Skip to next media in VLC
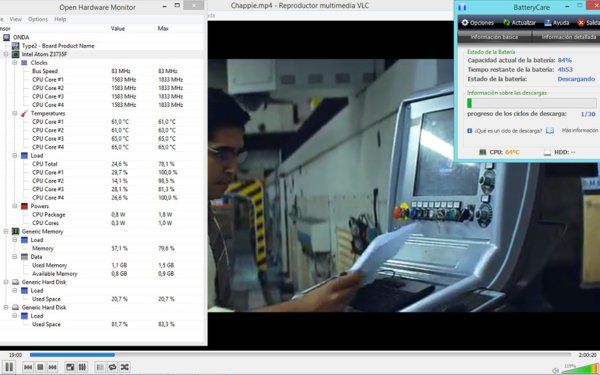Screen dimensions: 600x375 point(52,367)
